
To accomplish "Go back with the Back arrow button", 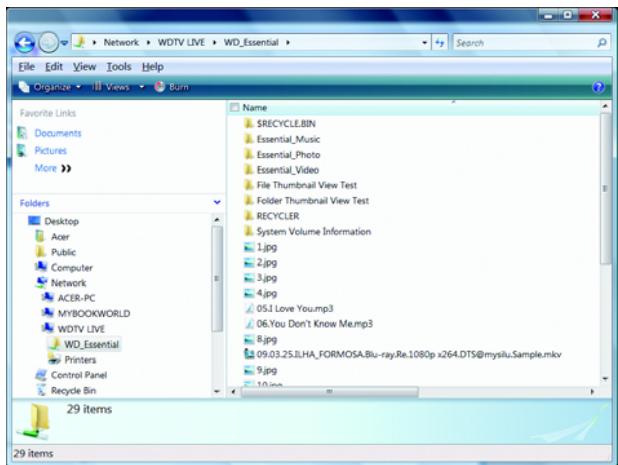I will pos(25,42).
